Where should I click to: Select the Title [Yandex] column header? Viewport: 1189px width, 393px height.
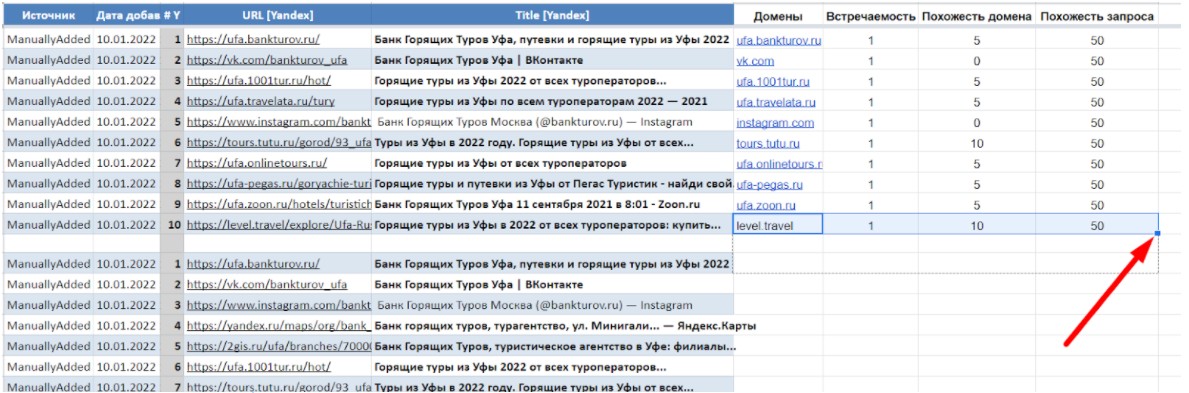[x=551, y=15]
